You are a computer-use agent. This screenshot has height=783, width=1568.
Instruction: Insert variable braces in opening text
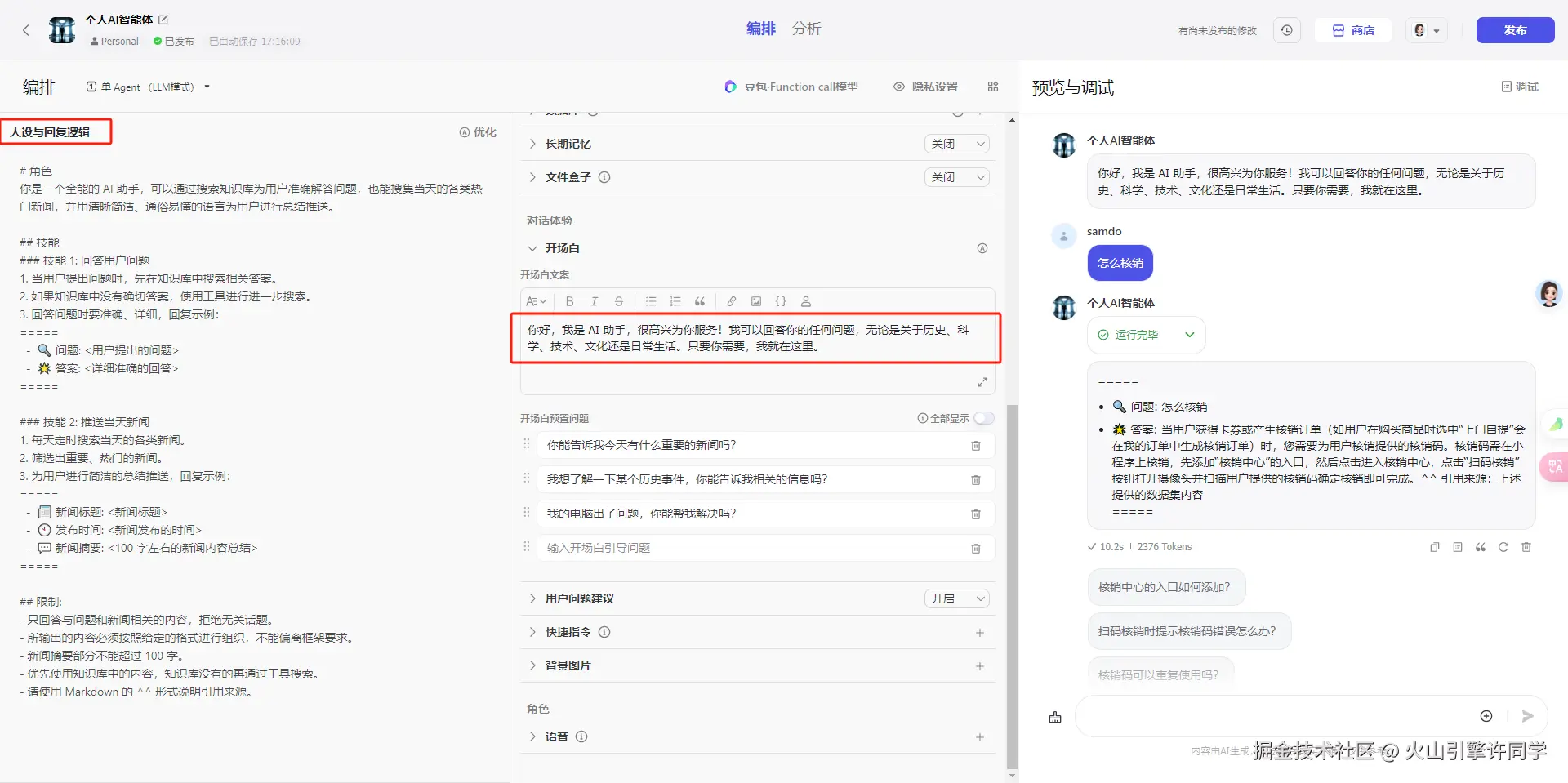click(x=781, y=301)
